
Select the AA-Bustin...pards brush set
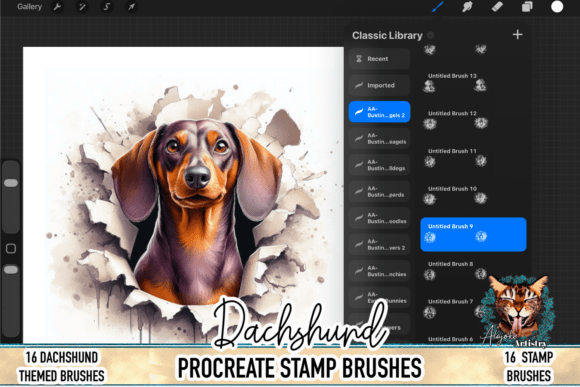coord(380,191)
